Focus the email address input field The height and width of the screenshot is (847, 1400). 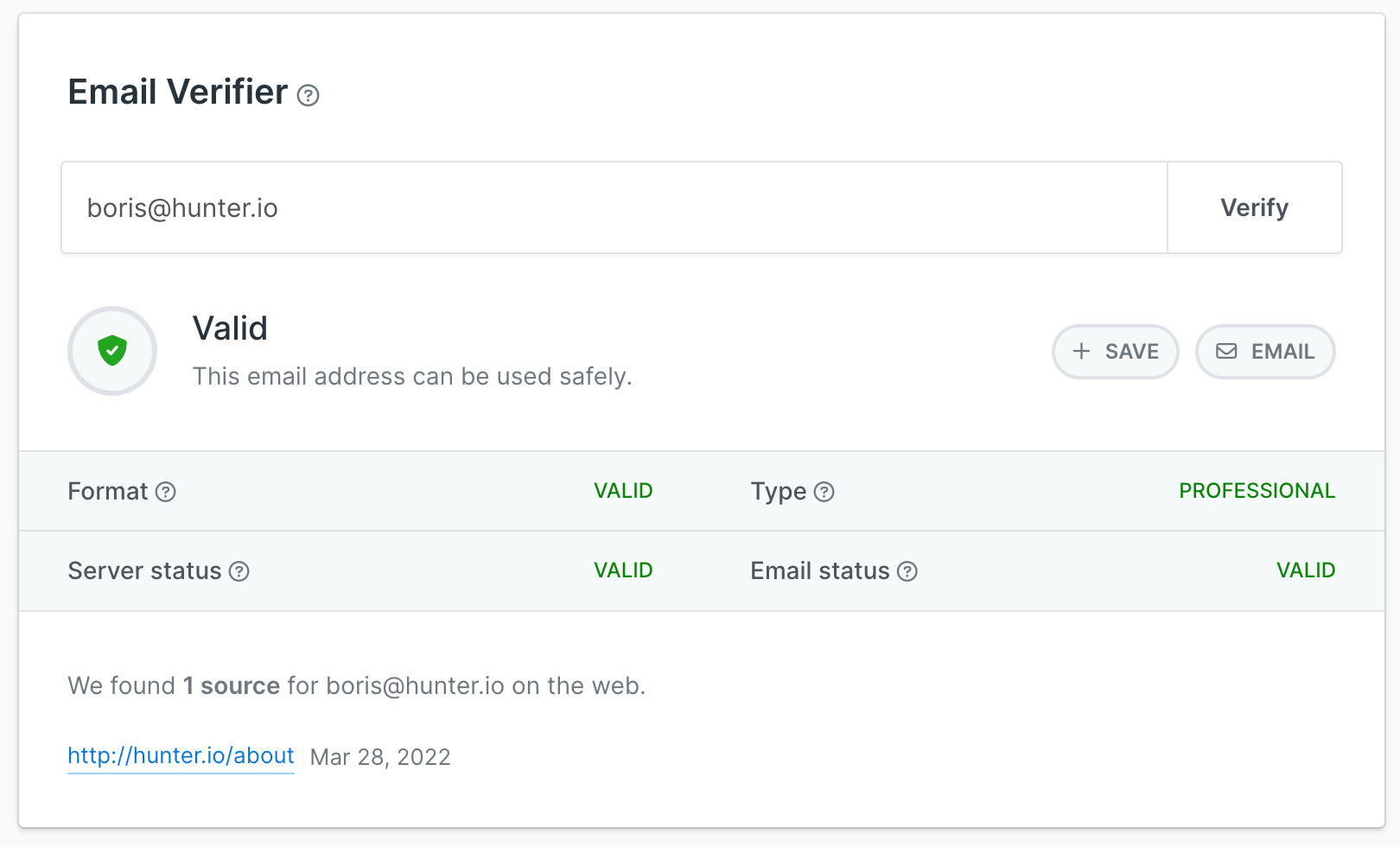click(x=614, y=207)
